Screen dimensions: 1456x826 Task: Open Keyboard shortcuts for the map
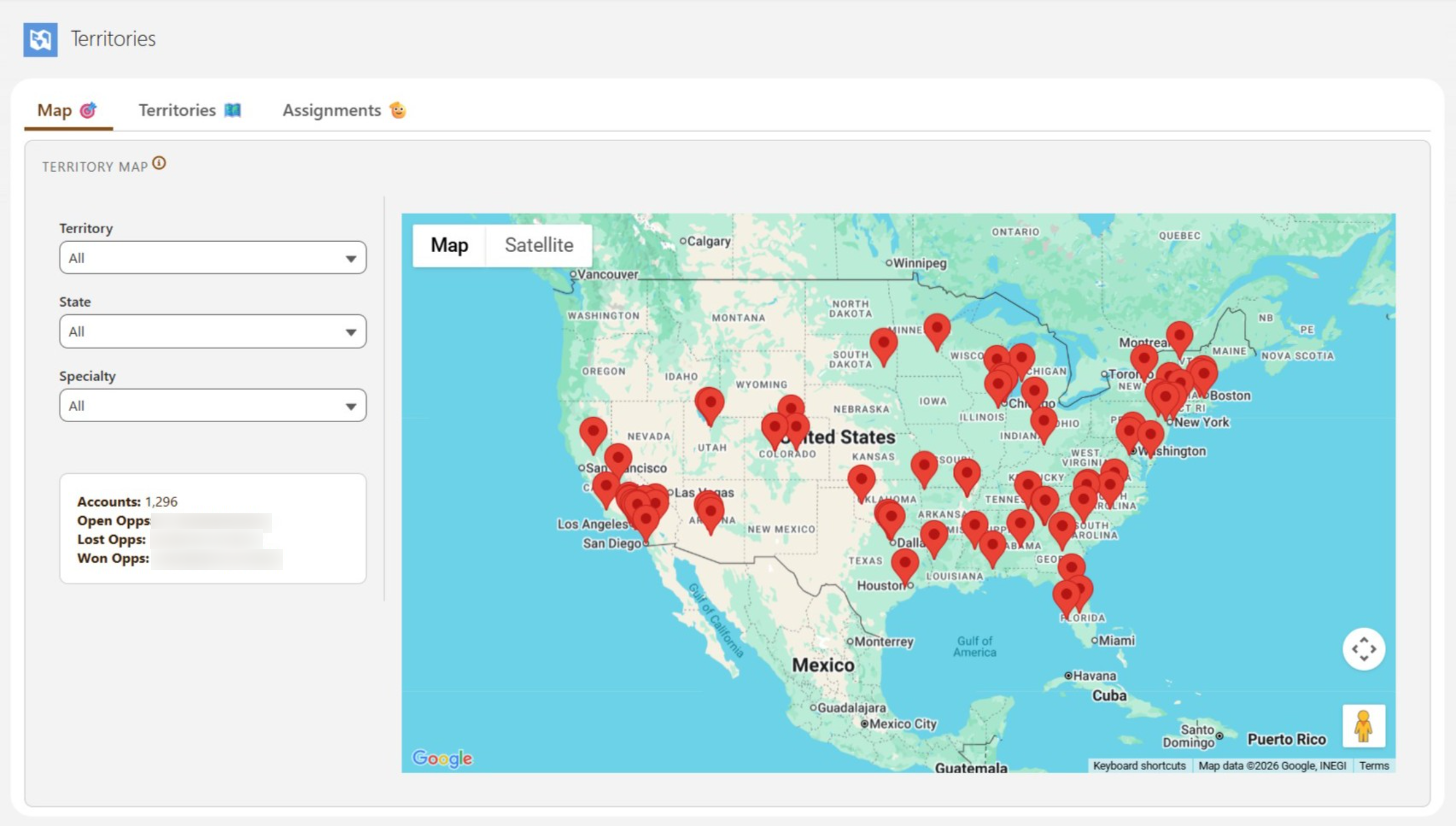[x=1139, y=766]
